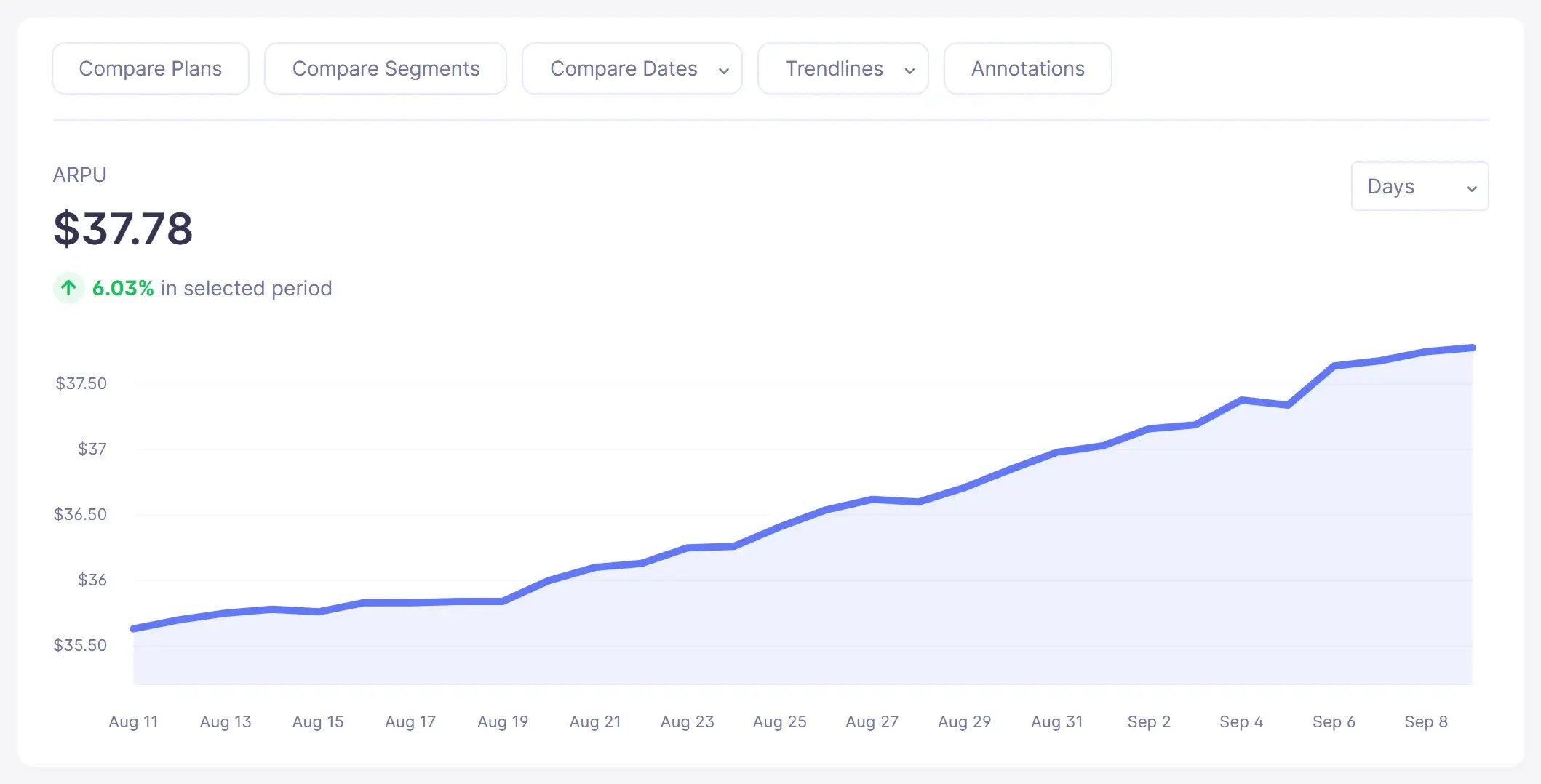Screen dimensions: 1541x784
Task: Click the Sep 4 date label
Action: click(x=1242, y=721)
